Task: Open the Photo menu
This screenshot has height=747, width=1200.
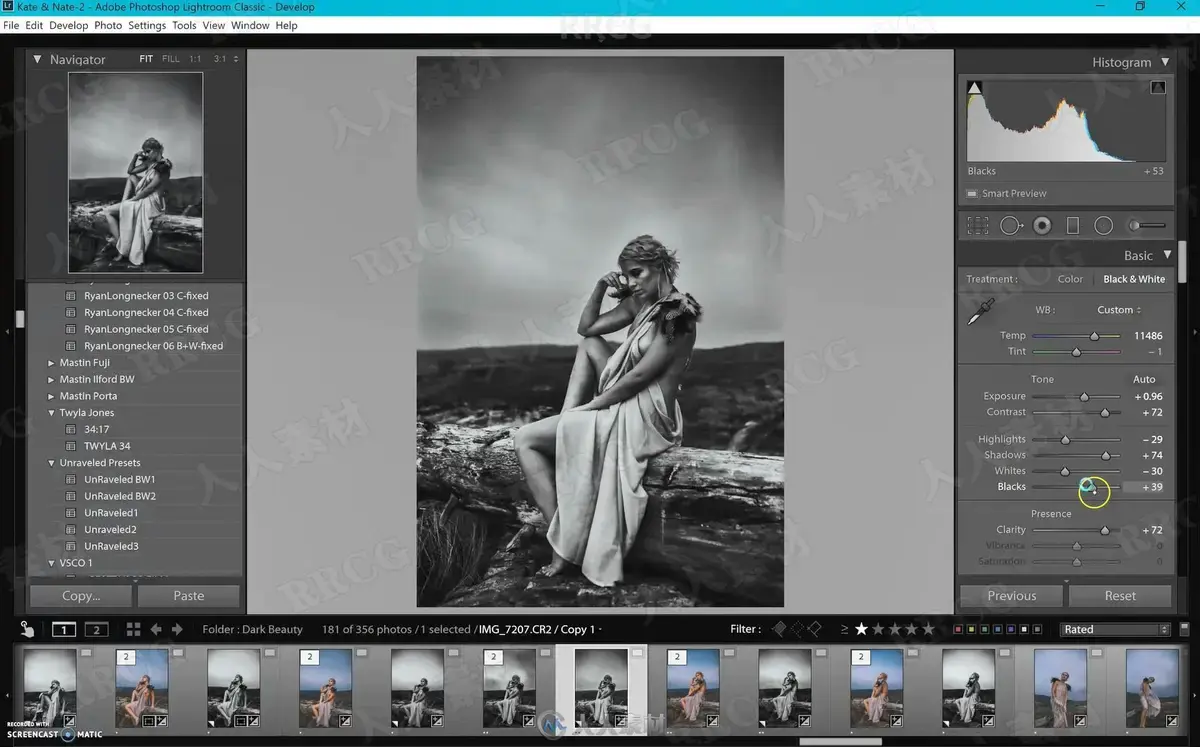Action: 108,25
